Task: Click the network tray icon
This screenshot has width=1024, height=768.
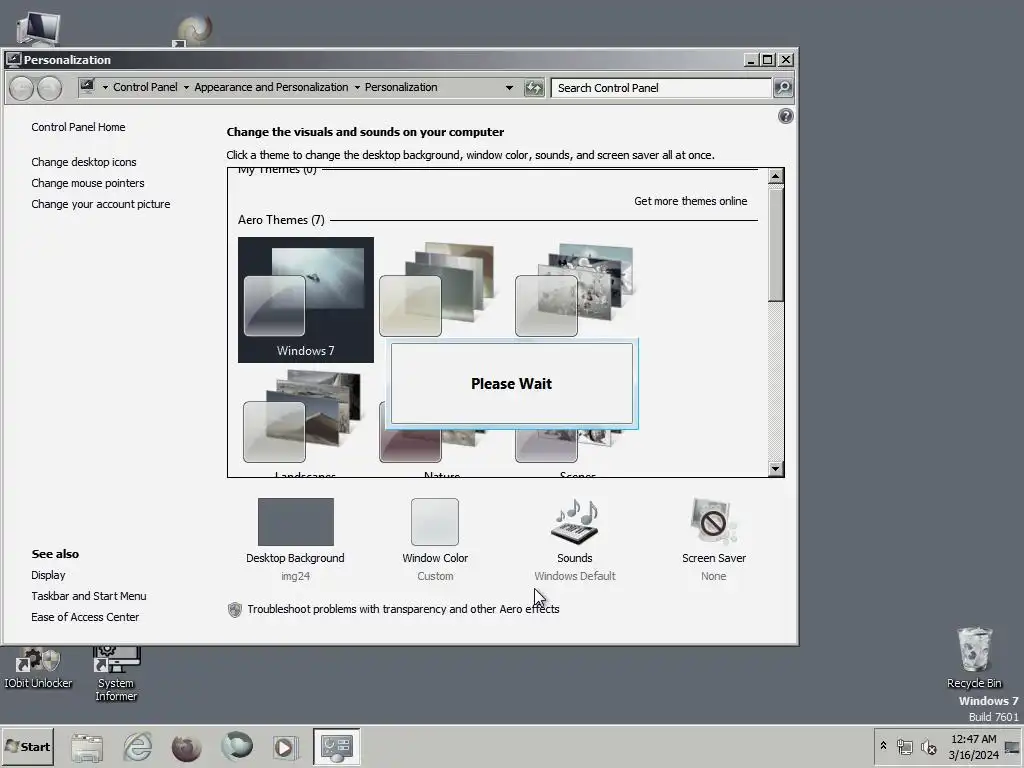Action: (904, 746)
